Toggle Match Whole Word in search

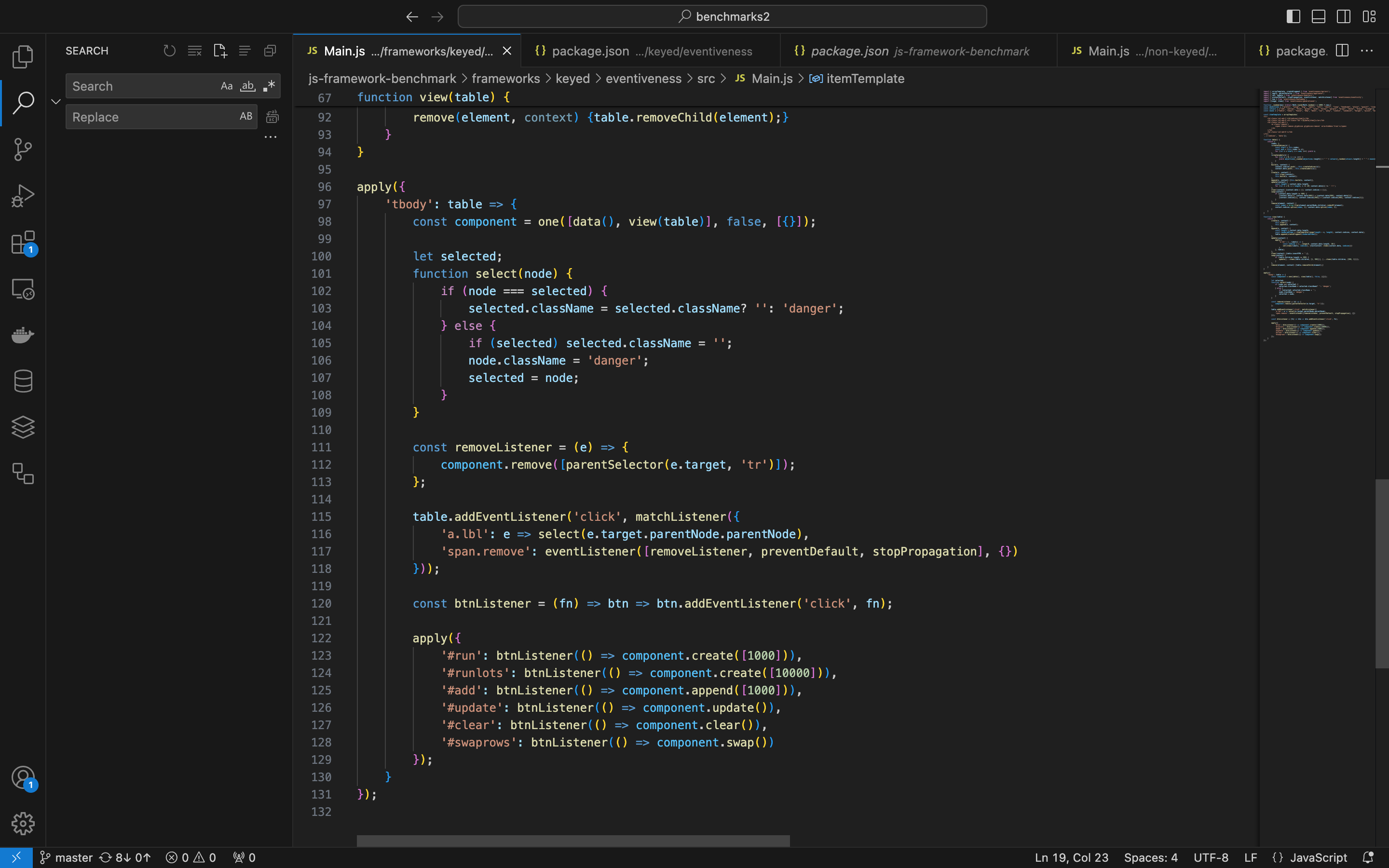point(247,86)
